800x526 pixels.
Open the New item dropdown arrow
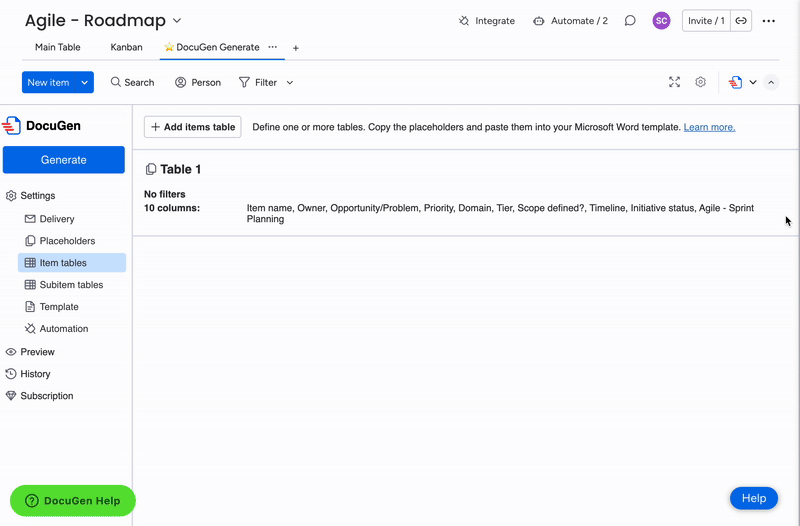point(85,83)
